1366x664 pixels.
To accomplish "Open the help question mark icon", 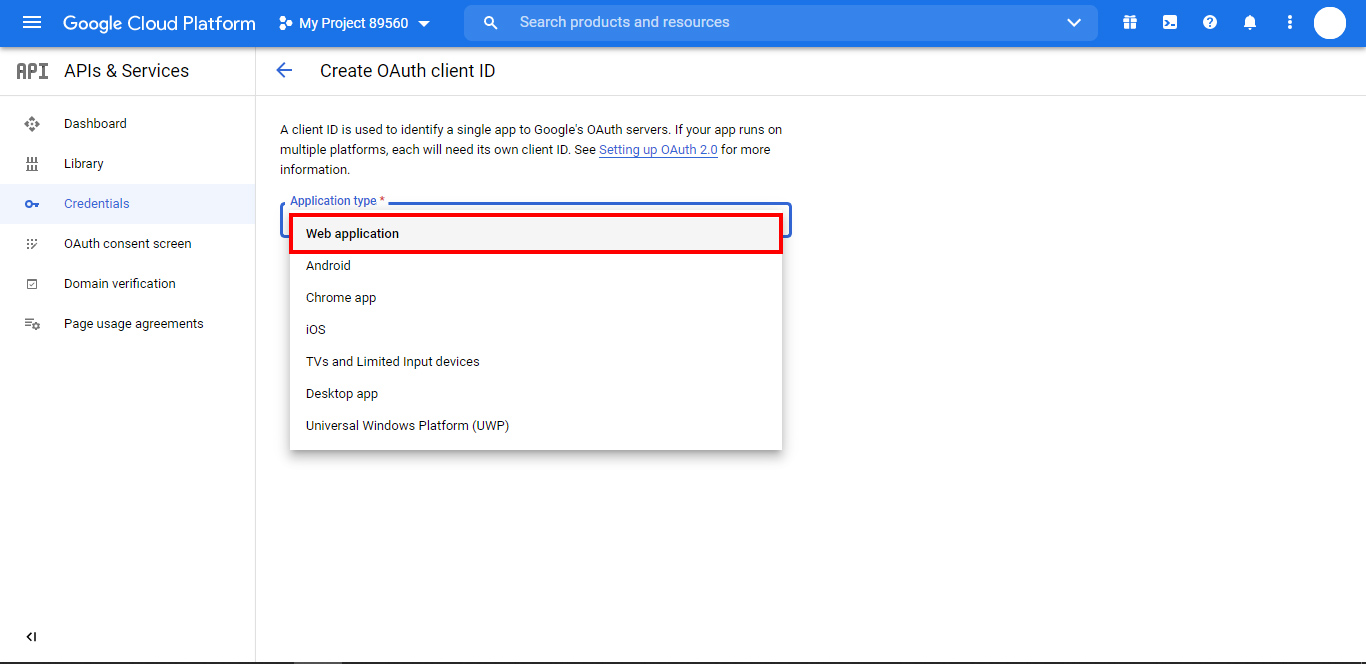I will coord(1210,23).
